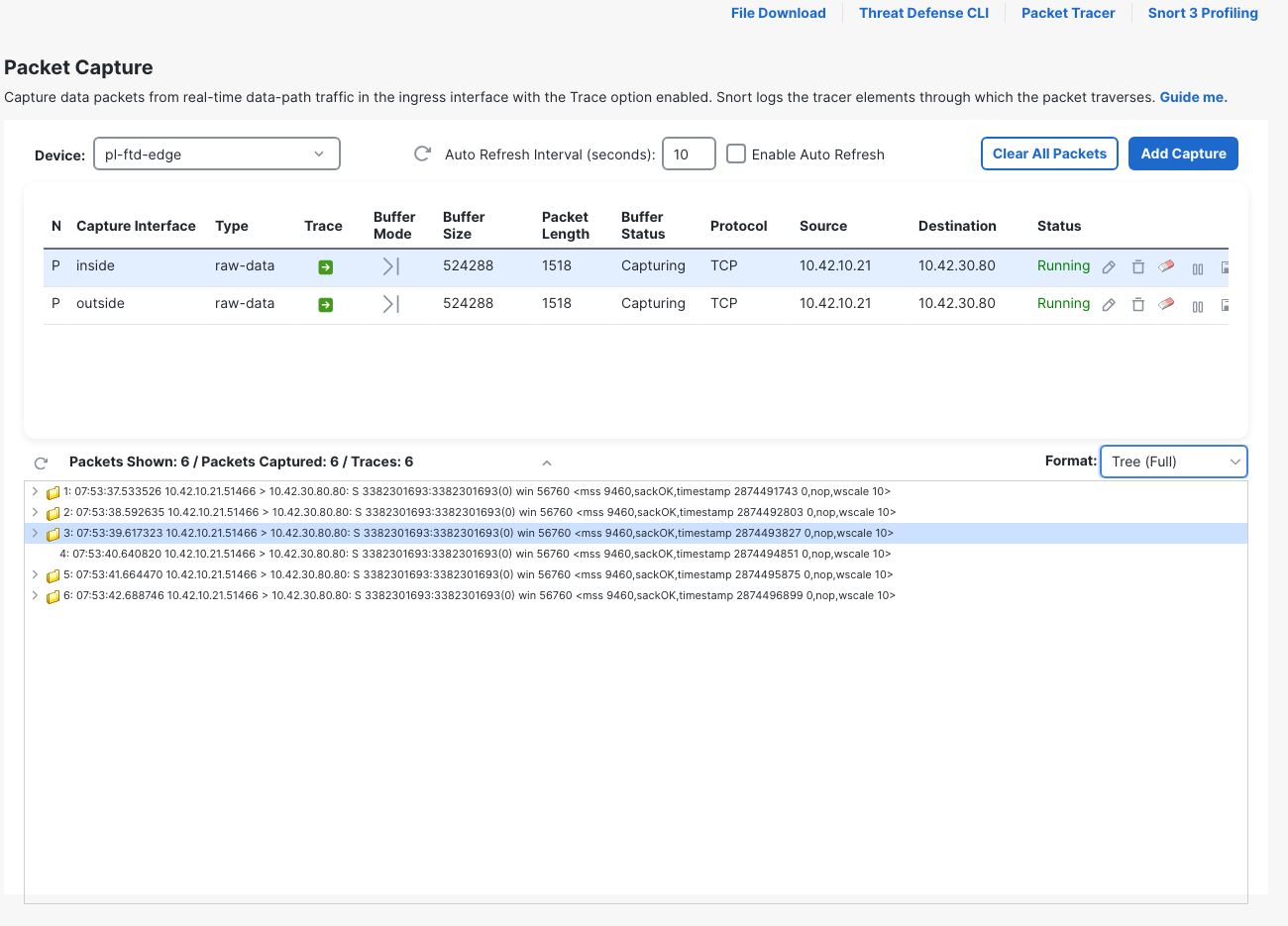The width and height of the screenshot is (1288, 926).
Task: Click the Buffer Status column header
Action: (642, 225)
